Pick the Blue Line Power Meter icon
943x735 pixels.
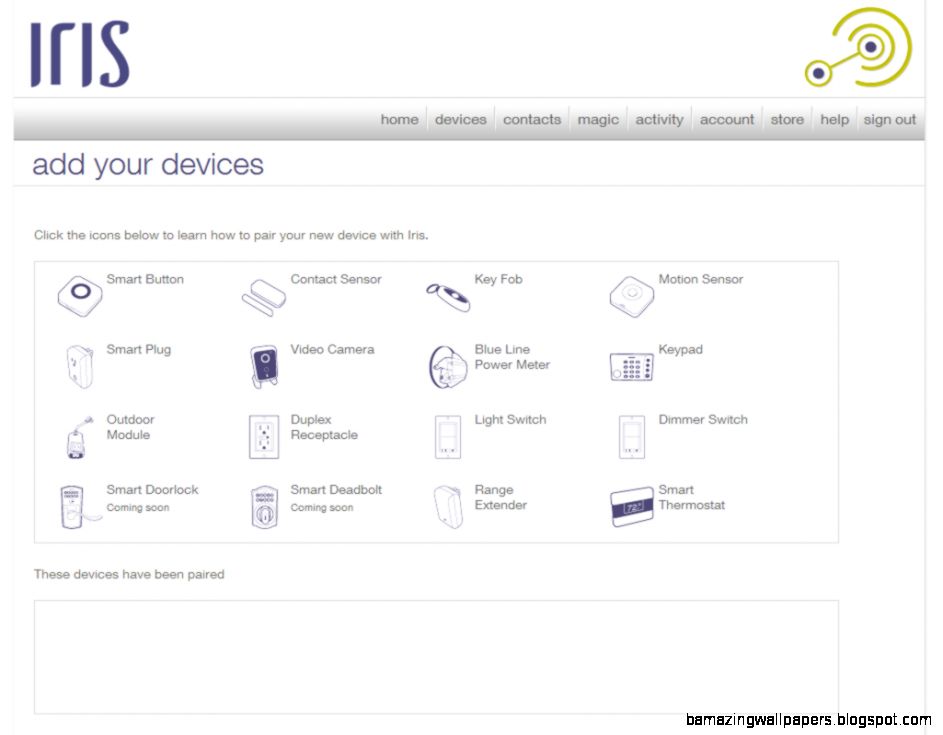click(x=448, y=366)
